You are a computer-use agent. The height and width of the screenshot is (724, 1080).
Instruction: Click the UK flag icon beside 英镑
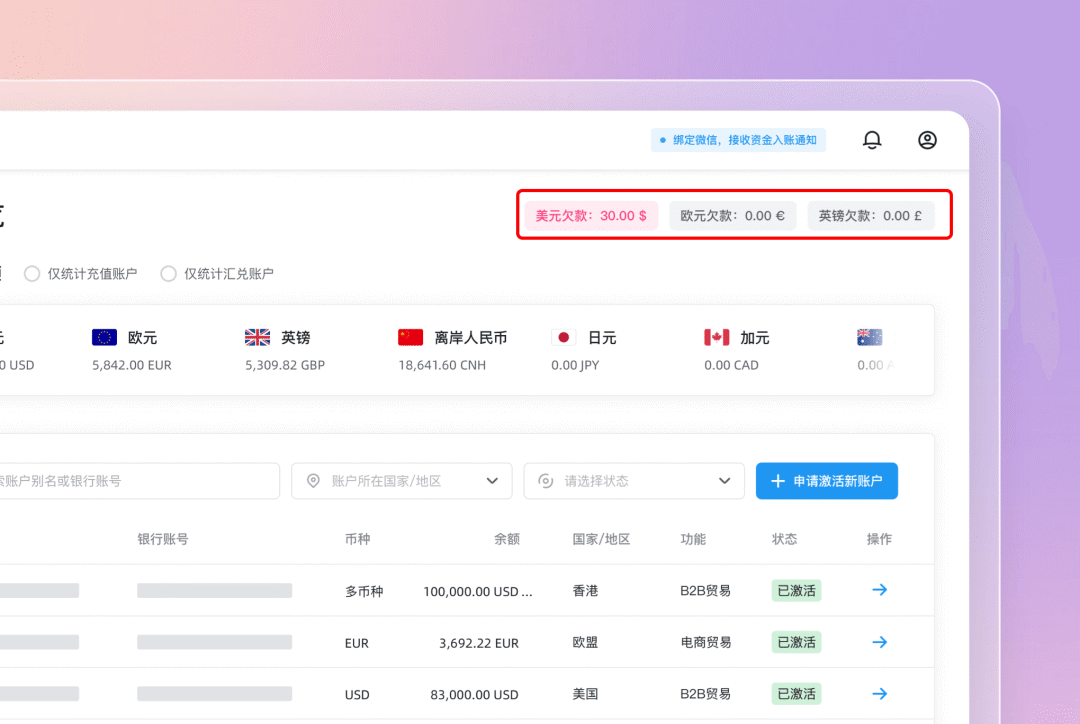[x=257, y=337]
